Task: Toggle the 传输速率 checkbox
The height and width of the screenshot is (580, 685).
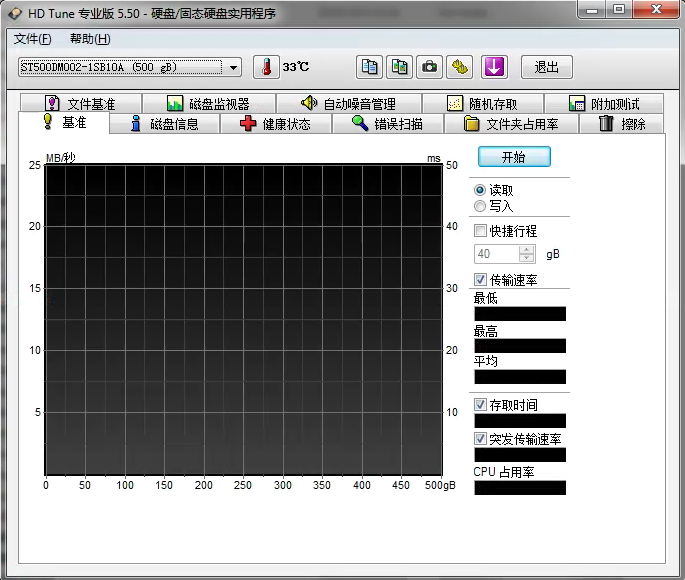Action: [481, 279]
